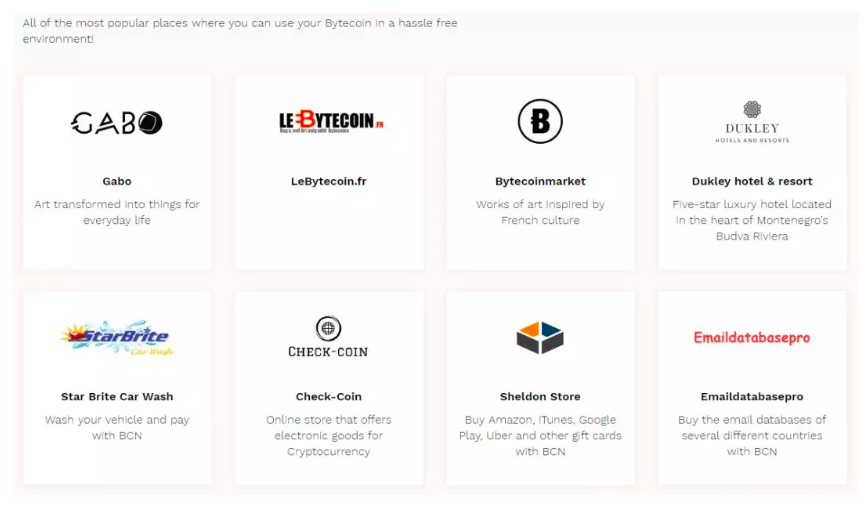Screen dimensions: 868x508
Task: Click the Check-Coin globe logo
Action: [328, 336]
